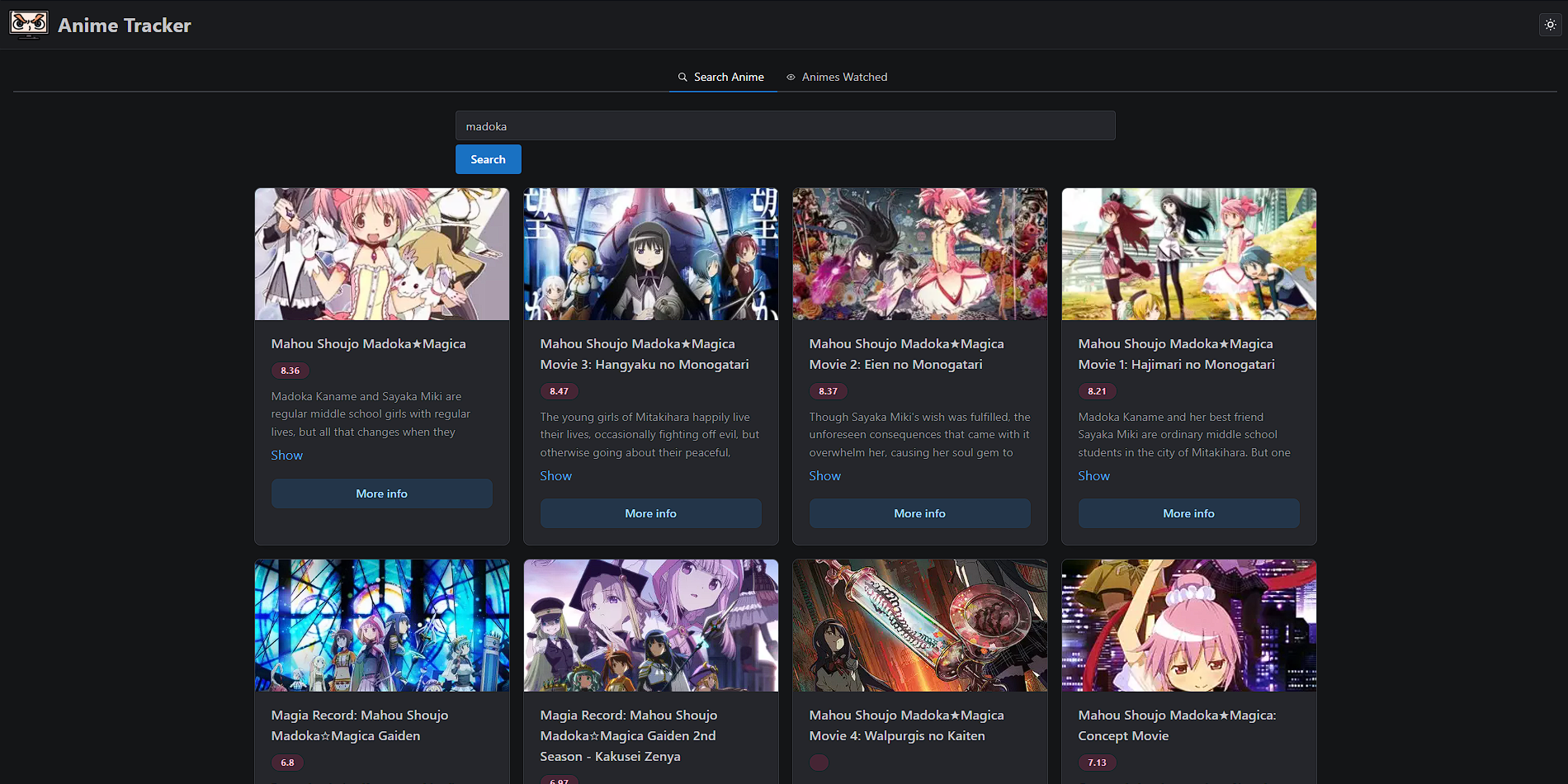Click description starting The young girls of Mitakihara
Image resolution: width=1568 pixels, height=784 pixels.
pos(649,435)
